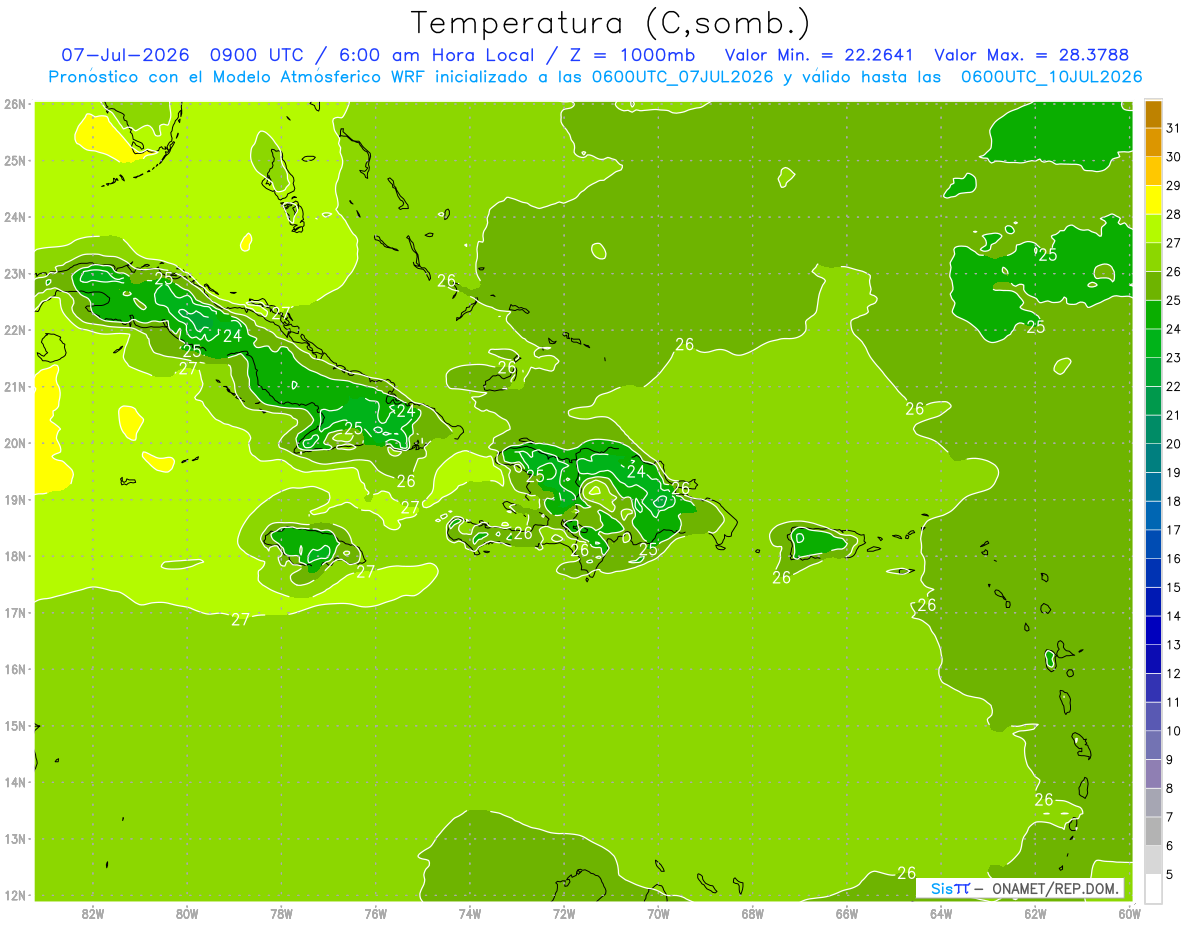Click the date text '07-Jul-2026'

pos(125,55)
